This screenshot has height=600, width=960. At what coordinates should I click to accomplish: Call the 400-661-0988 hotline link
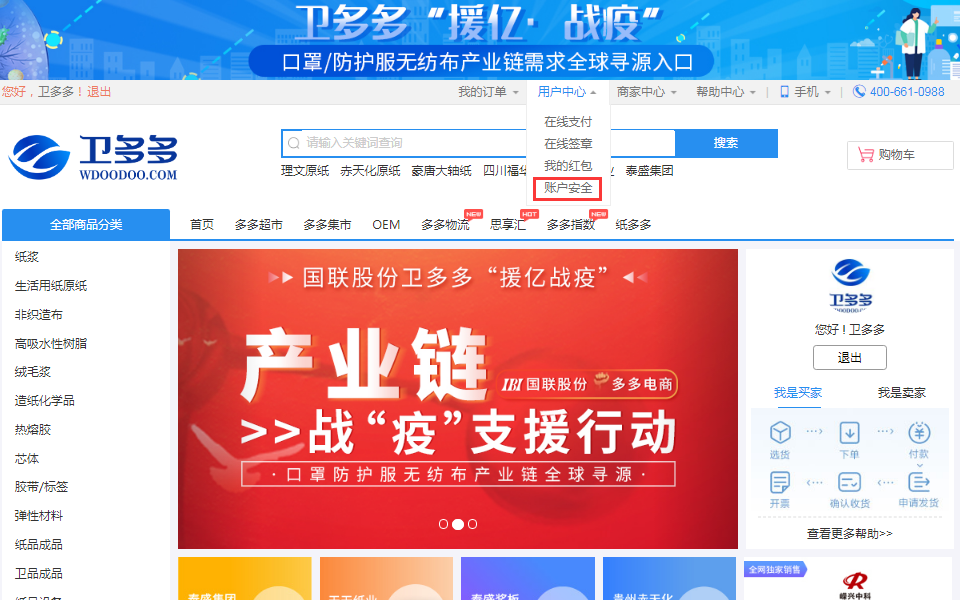click(x=907, y=92)
